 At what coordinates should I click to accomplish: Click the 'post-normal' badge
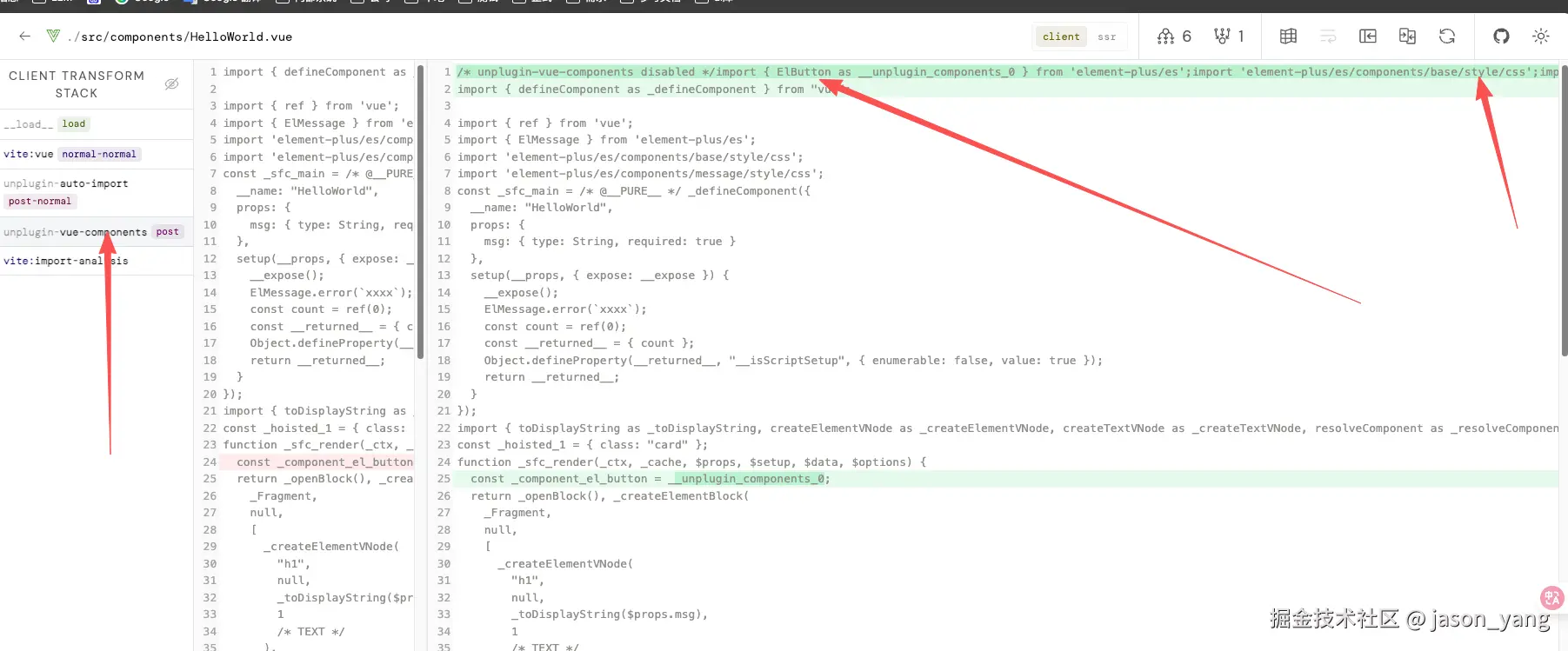tap(40, 201)
